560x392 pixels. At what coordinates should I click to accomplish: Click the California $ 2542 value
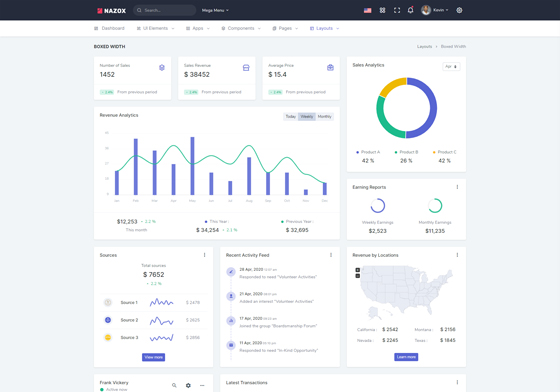[390, 330]
